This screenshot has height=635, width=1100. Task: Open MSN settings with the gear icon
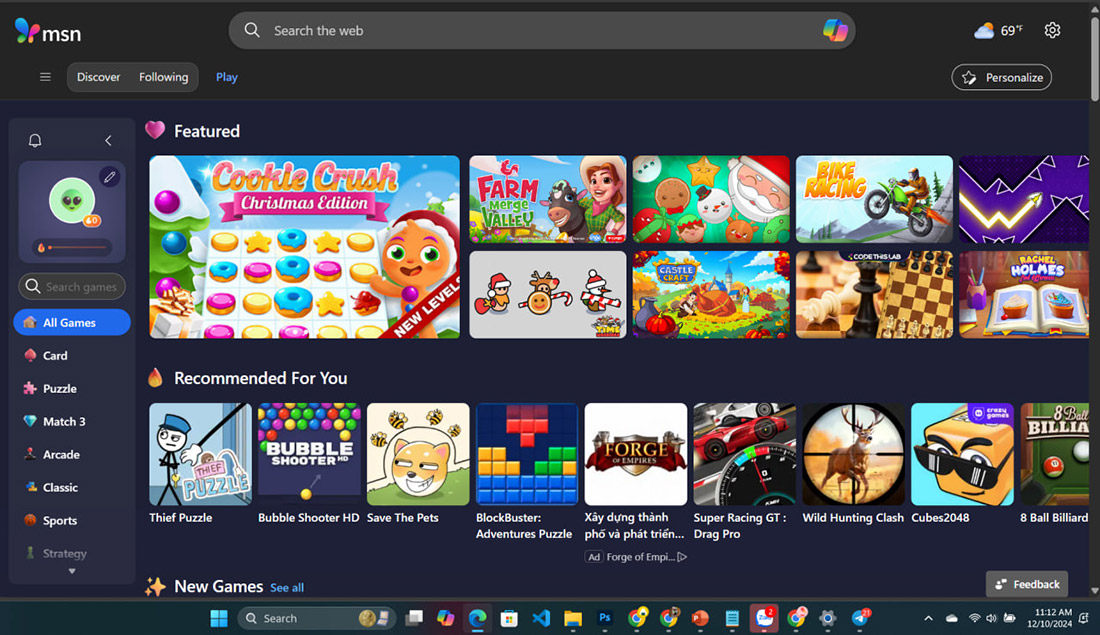coord(1052,30)
